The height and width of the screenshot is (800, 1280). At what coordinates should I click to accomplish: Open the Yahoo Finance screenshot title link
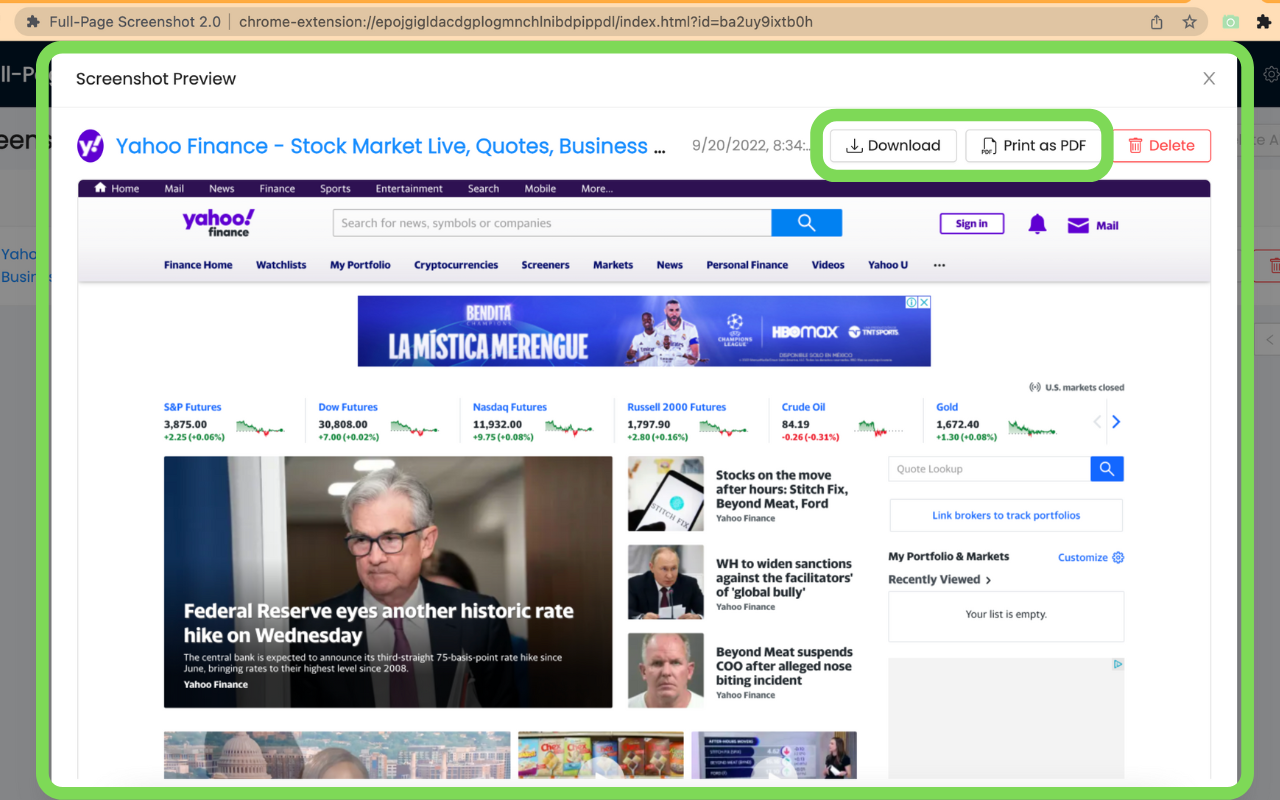pos(391,146)
